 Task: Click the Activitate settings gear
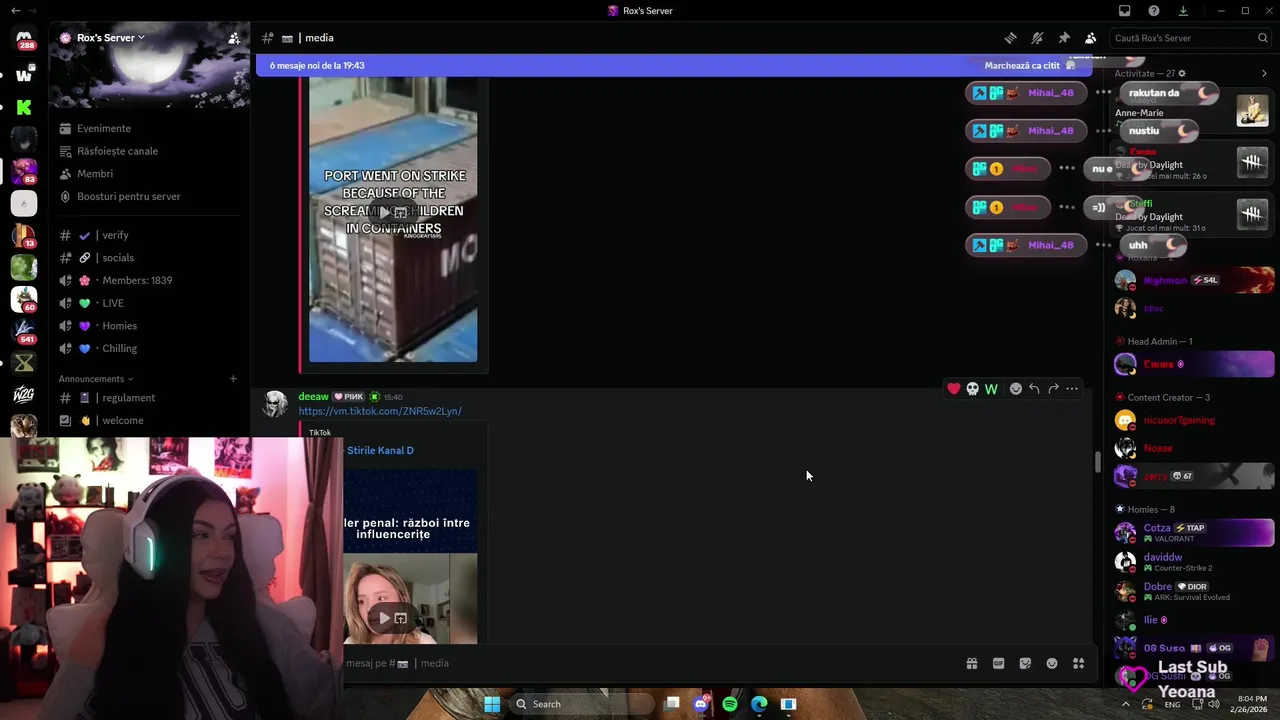1182,73
